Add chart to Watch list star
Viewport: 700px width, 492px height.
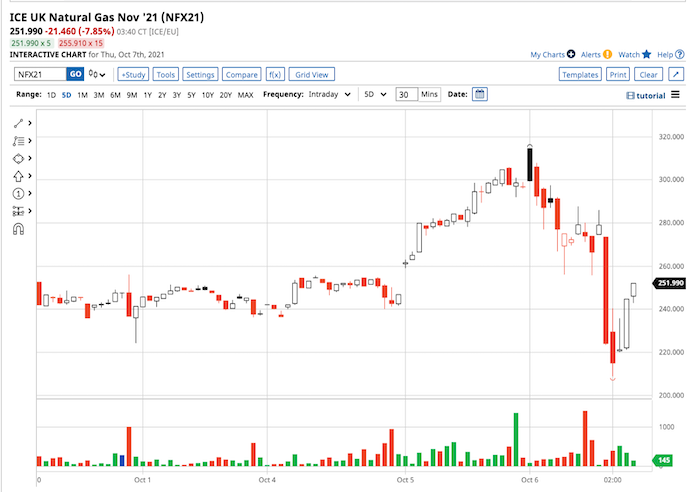(x=647, y=54)
